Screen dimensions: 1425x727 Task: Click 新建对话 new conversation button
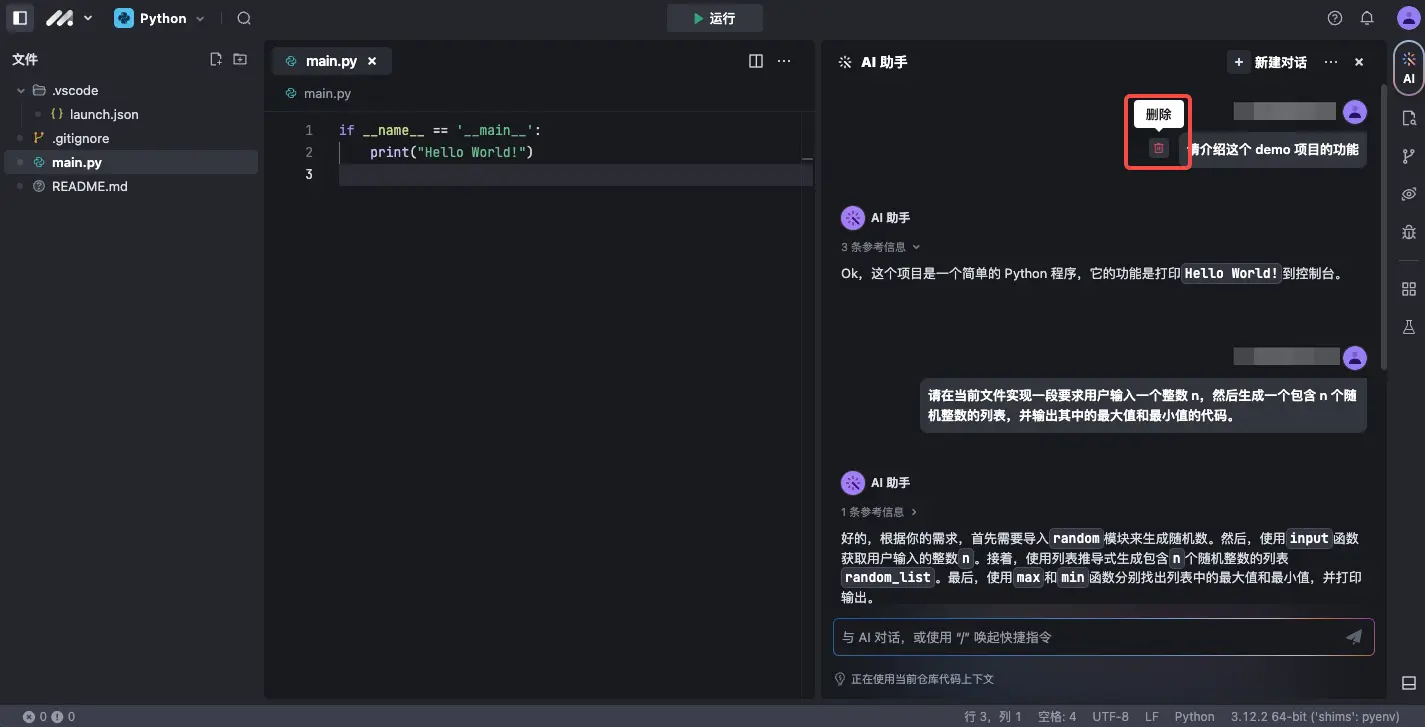click(1268, 62)
